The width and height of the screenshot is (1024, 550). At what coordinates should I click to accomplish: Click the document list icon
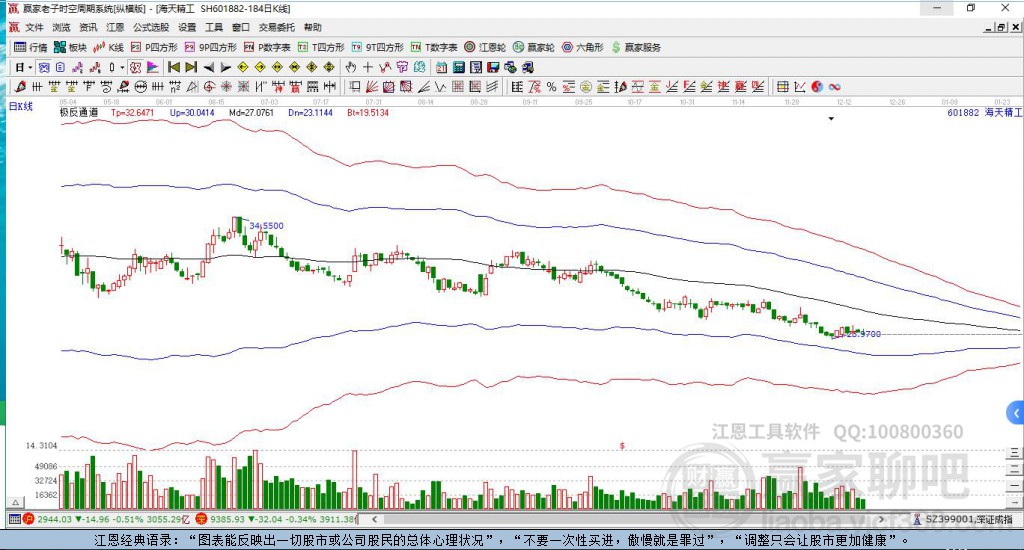[x=60, y=67]
